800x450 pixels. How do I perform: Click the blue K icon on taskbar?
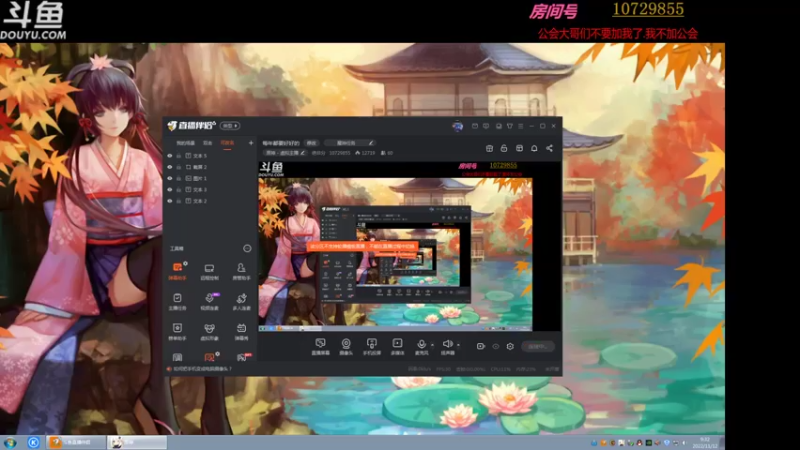[x=33, y=442]
